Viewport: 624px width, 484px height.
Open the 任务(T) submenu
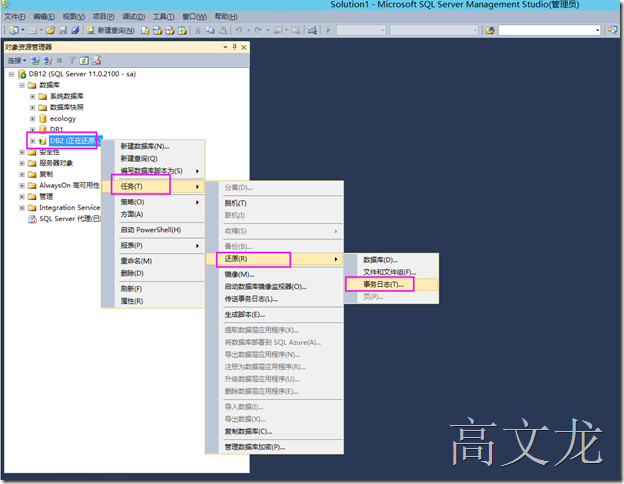pyautogui.click(x=153, y=186)
